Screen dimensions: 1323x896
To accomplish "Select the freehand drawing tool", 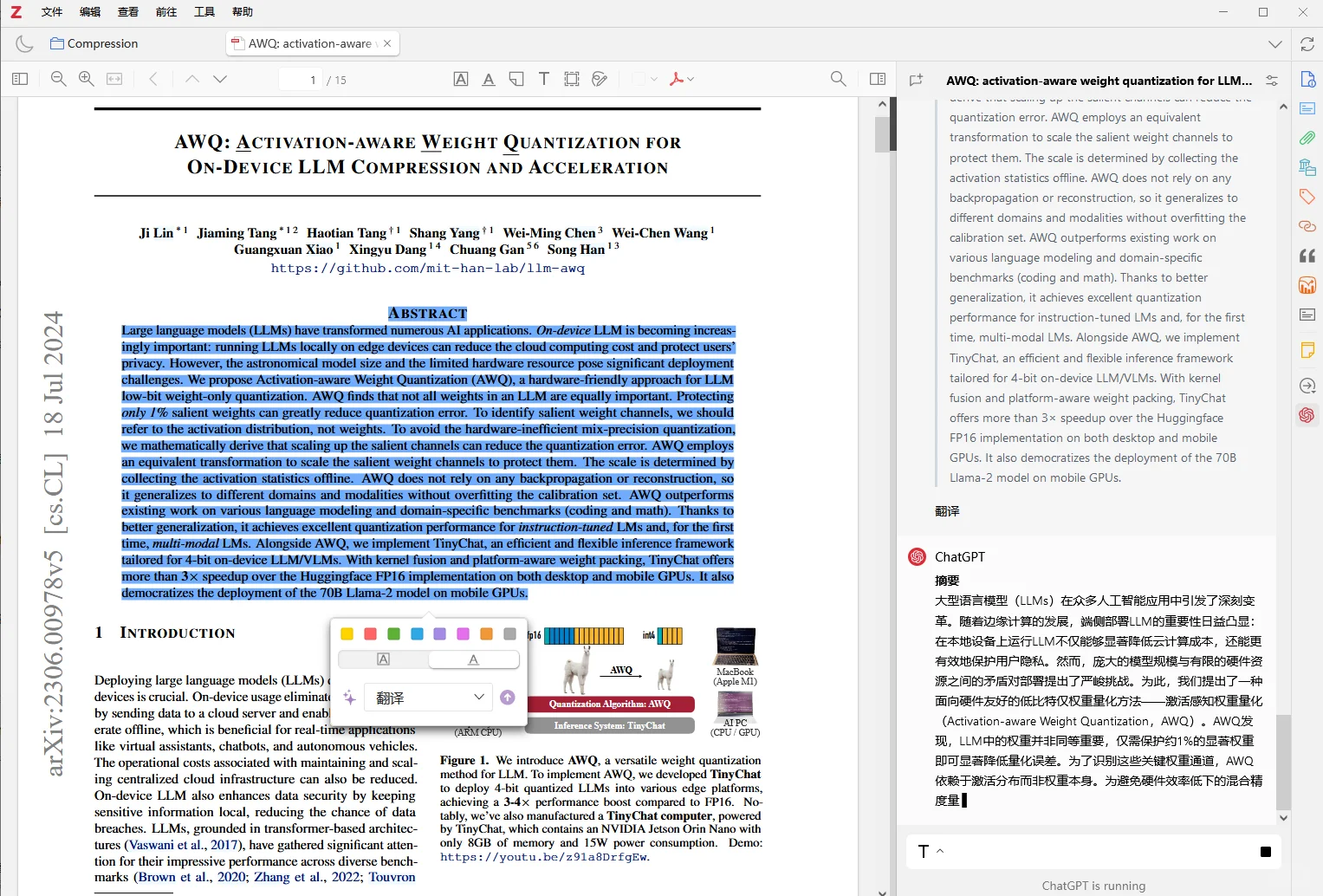I will (600, 78).
